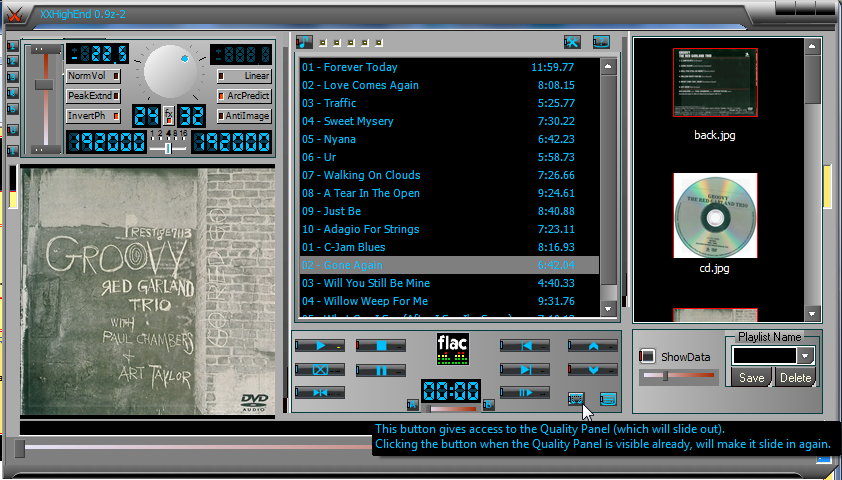Click the crossed-box button below Play
Screen dimensions: 842x480
(x=320, y=370)
